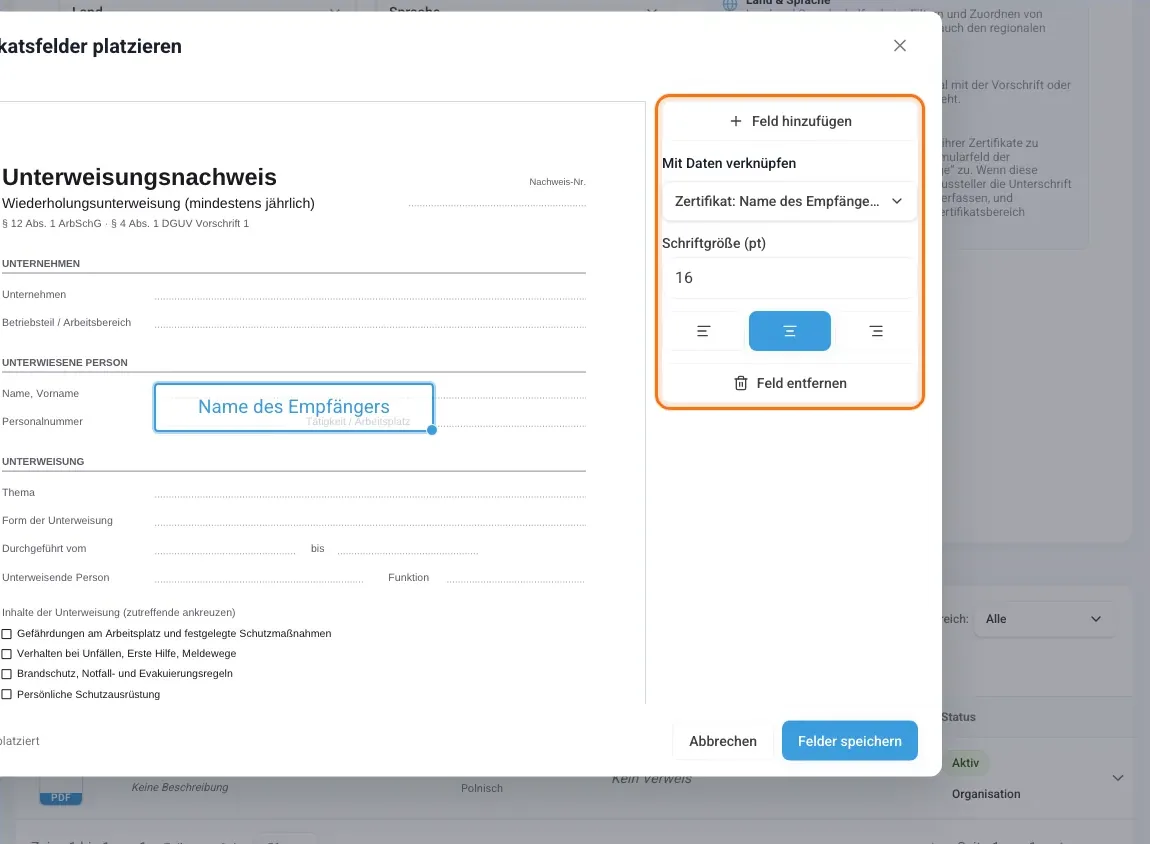1150x844 pixels.
Task: Check Verhalten bei Unfällen checkbox
Action: [x=7, y=653]
